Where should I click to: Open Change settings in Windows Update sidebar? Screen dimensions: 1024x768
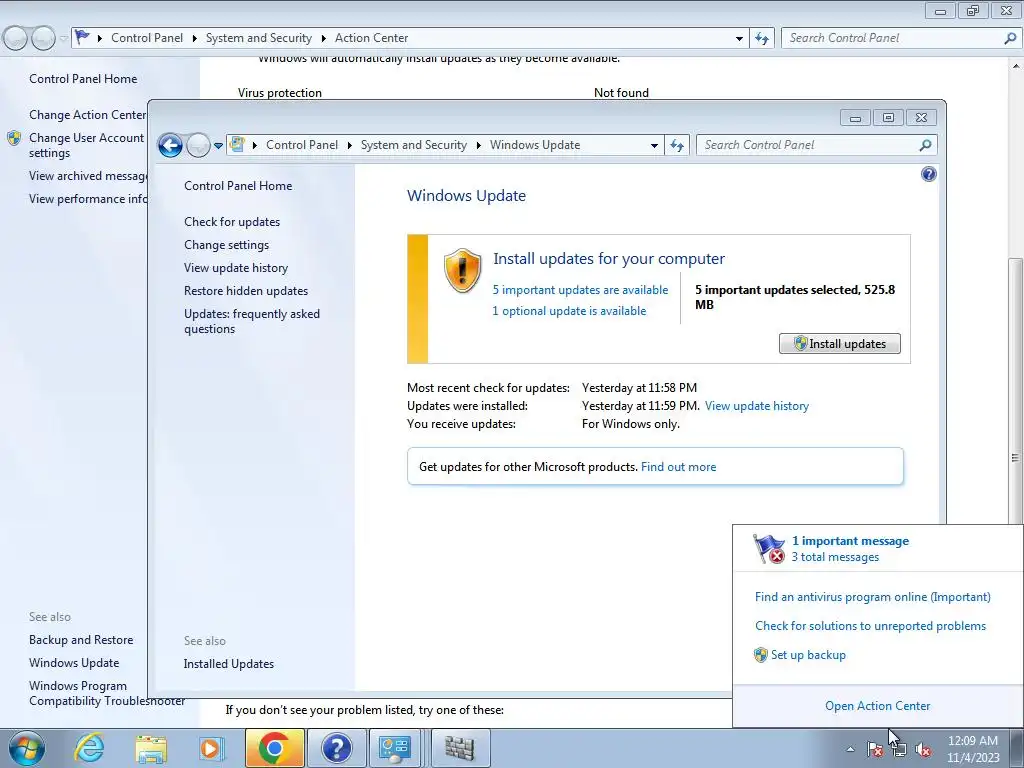click(x=226, y=245)
